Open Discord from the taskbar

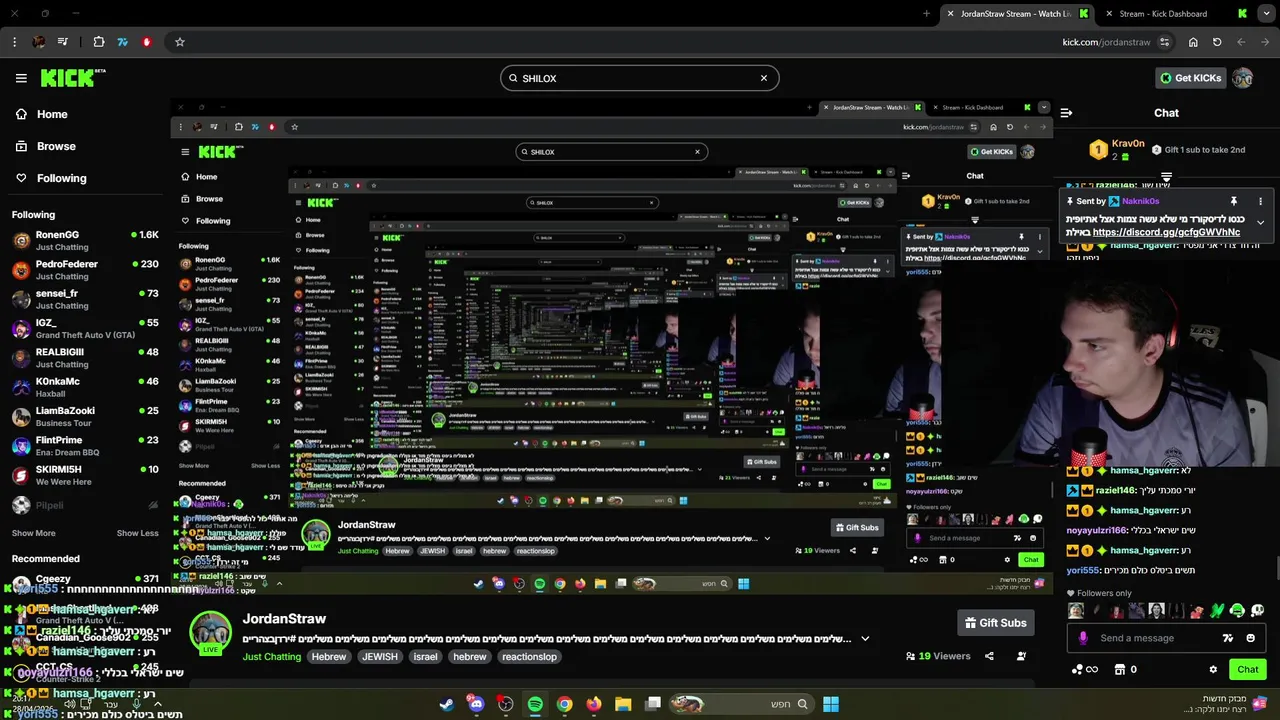click(476, 704)
